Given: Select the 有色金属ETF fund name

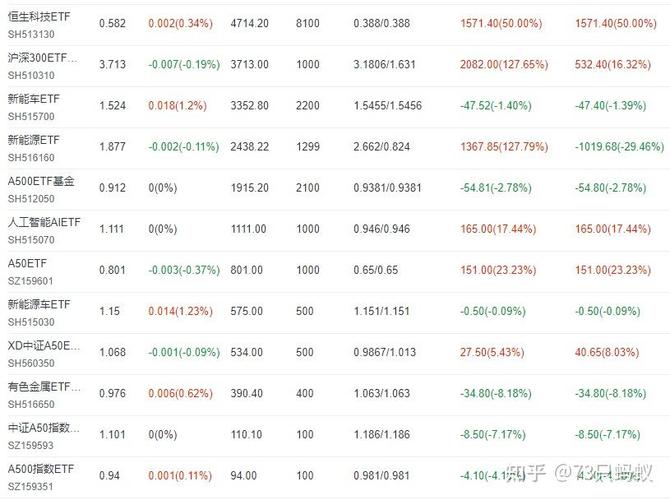Looking at the screenshot, I should tap(41, 386).
